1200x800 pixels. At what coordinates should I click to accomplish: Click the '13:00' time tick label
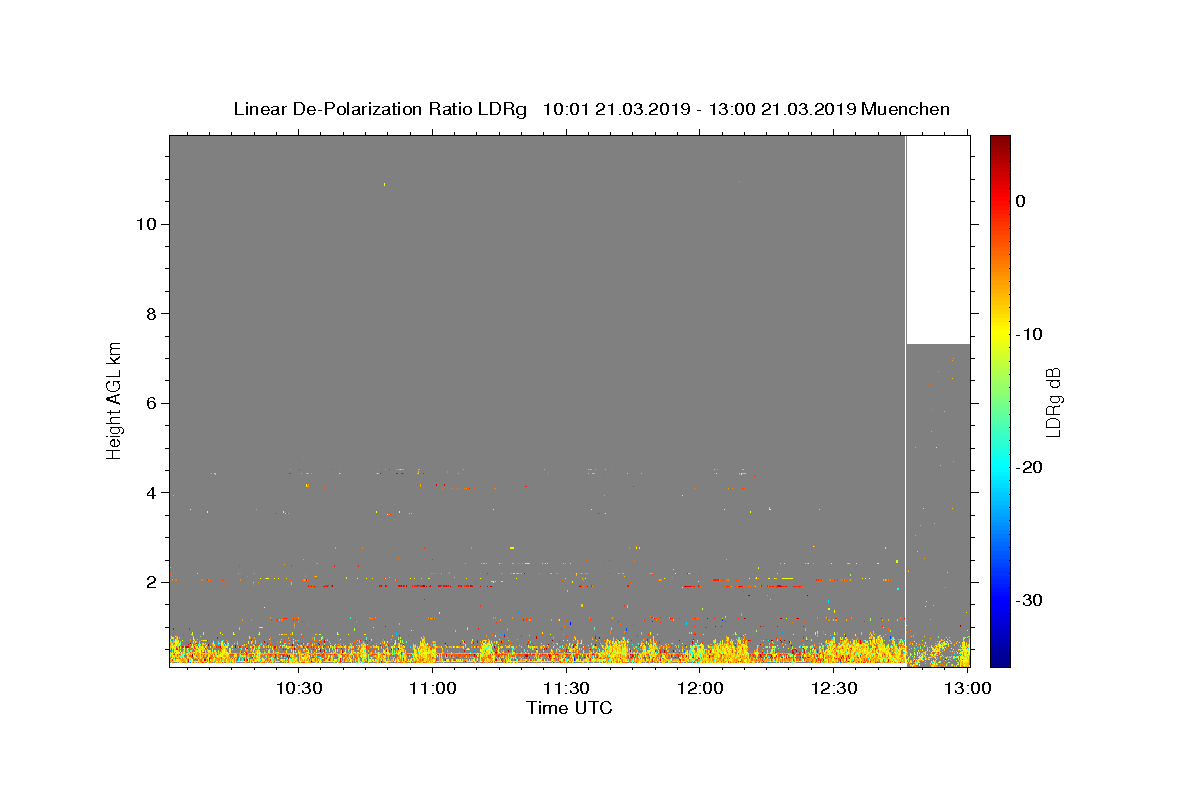[x=967, y=688]
